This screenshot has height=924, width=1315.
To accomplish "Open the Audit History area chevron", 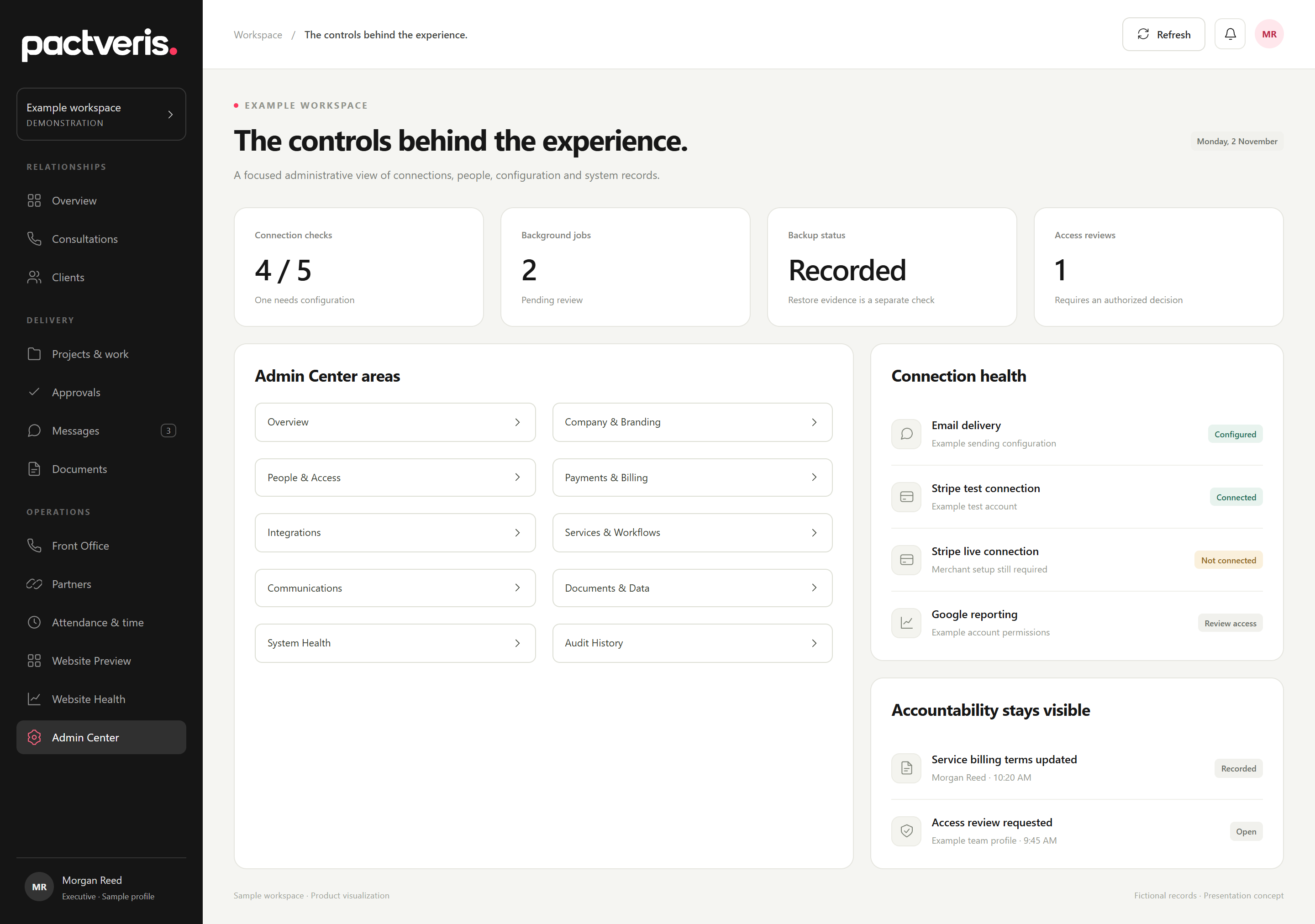I will click(x=814, y=643).
